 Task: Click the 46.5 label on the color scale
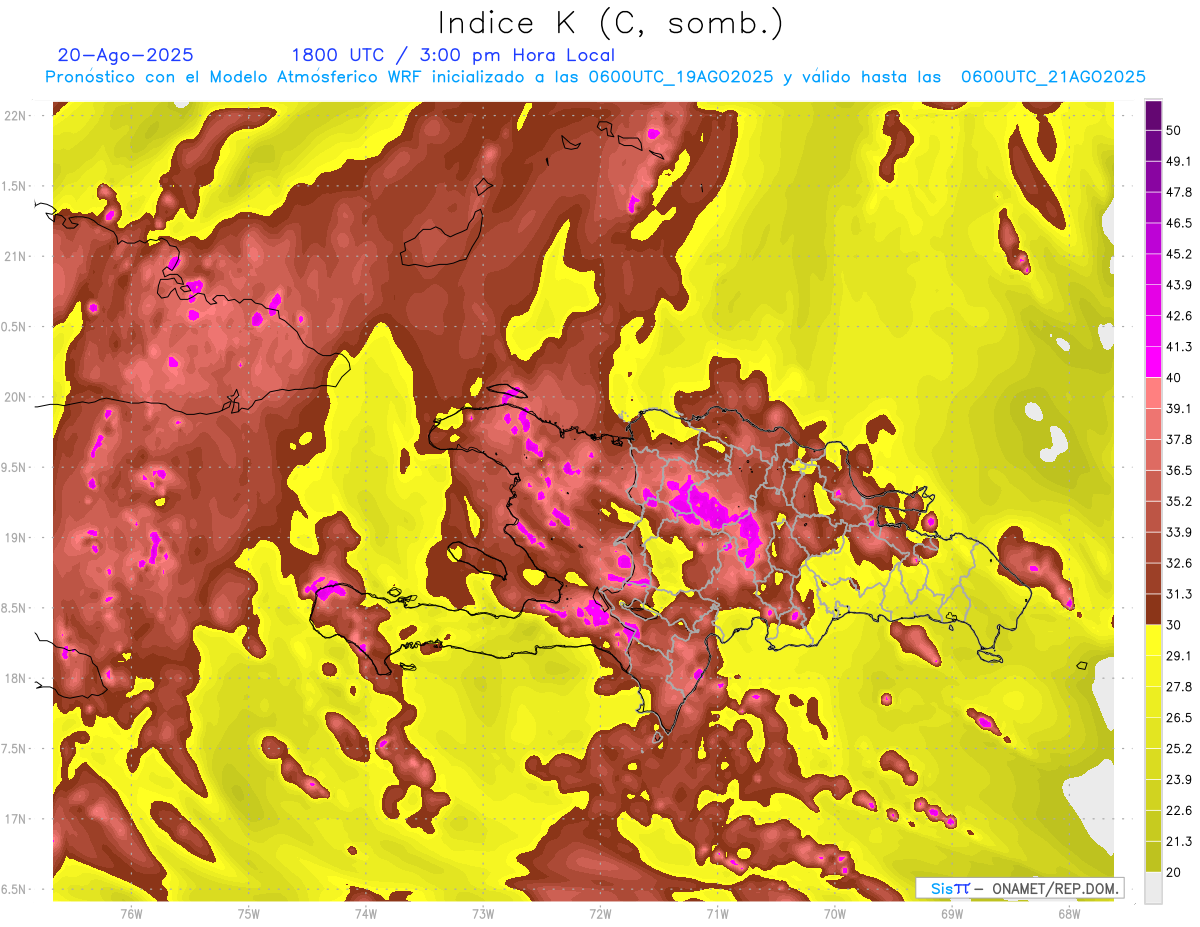[x=1179, y=223]
